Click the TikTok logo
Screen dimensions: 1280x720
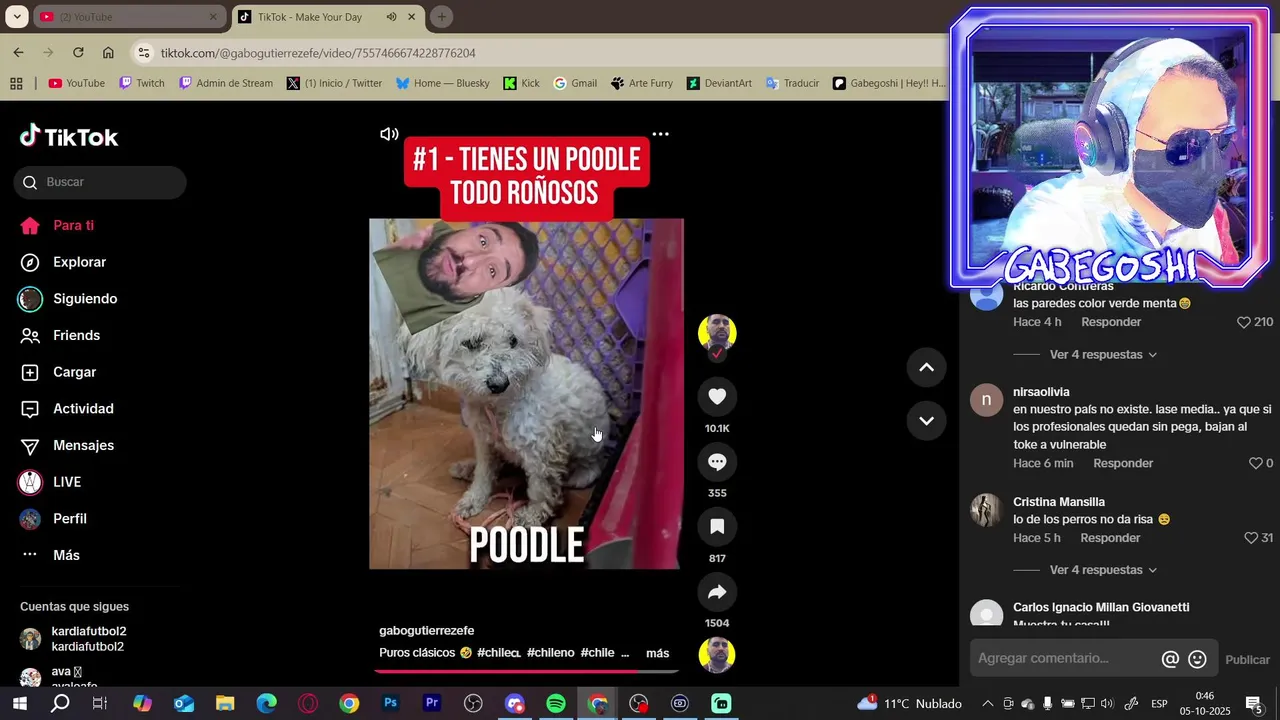pyautogui.click(x=69, y=137)
